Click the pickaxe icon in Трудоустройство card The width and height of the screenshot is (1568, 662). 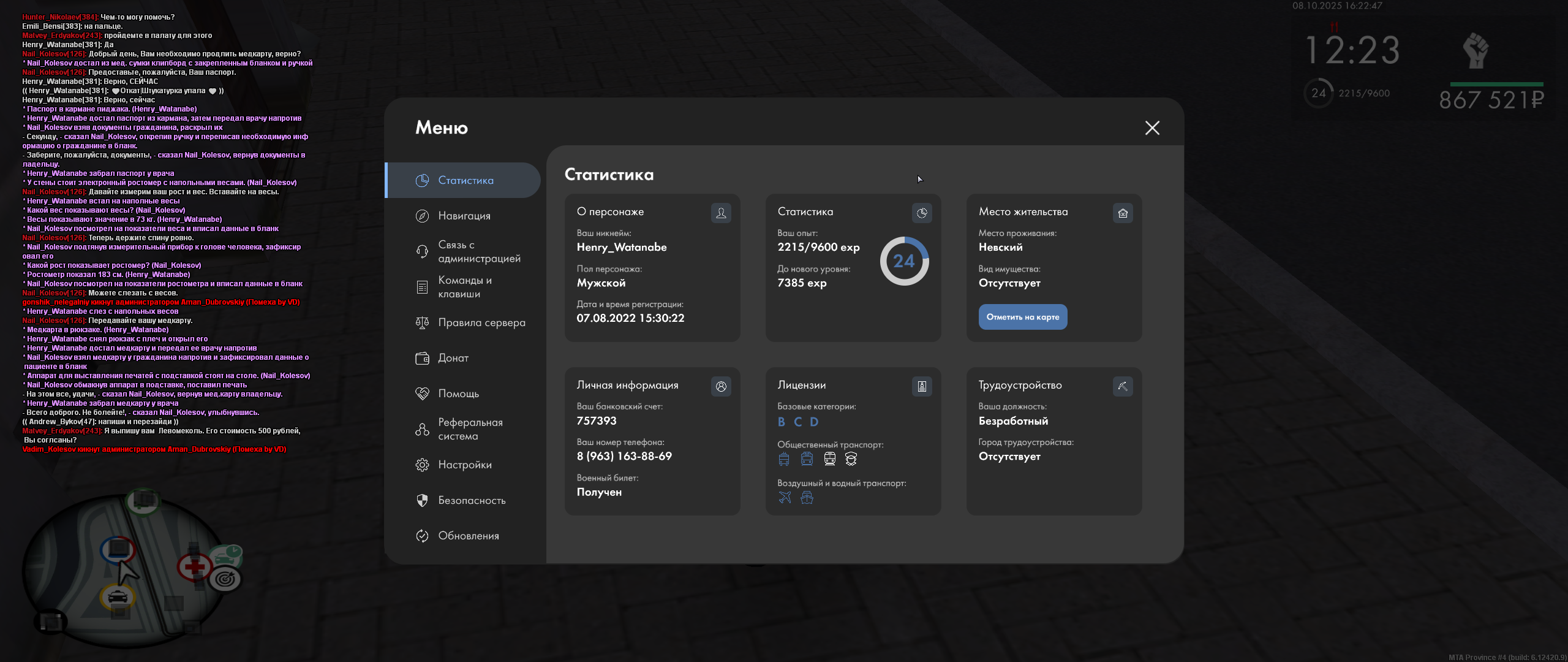click(1123, 386)
